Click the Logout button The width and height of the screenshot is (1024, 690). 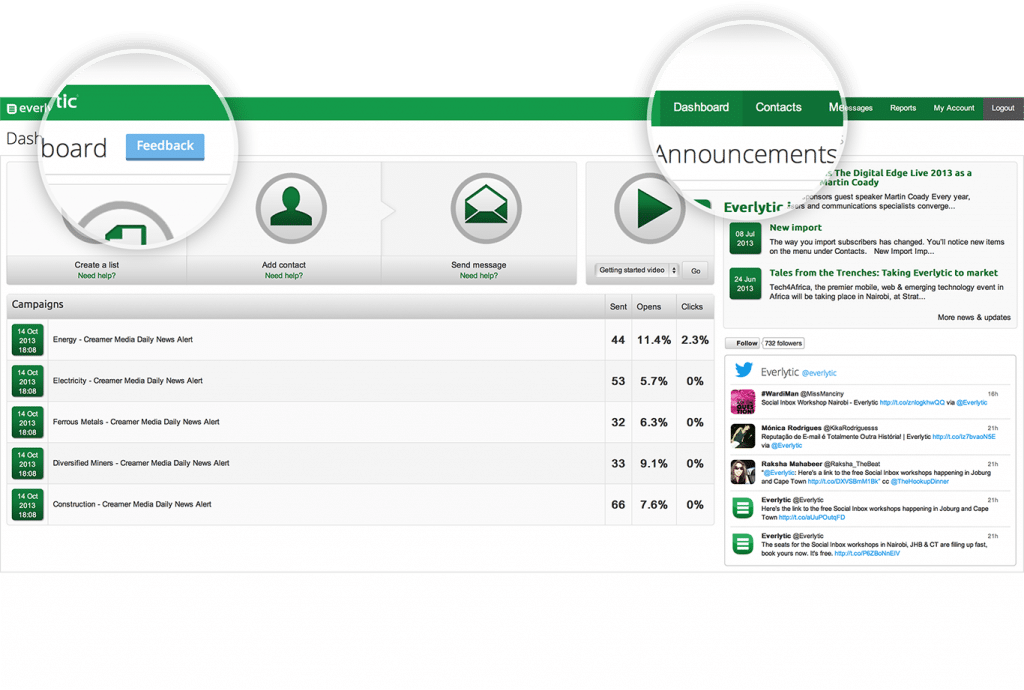(1002, 108)
